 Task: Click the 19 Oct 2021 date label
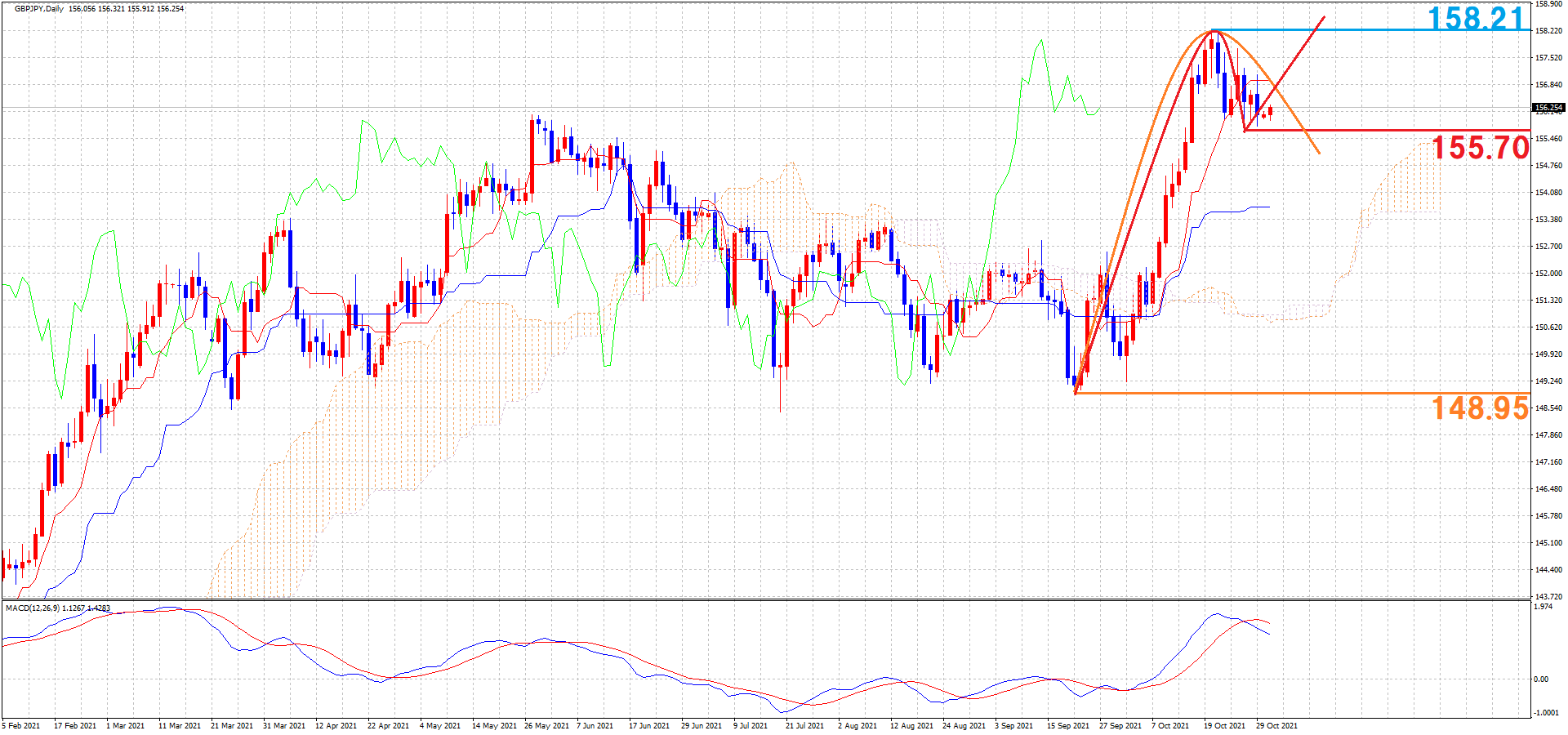1224,725
